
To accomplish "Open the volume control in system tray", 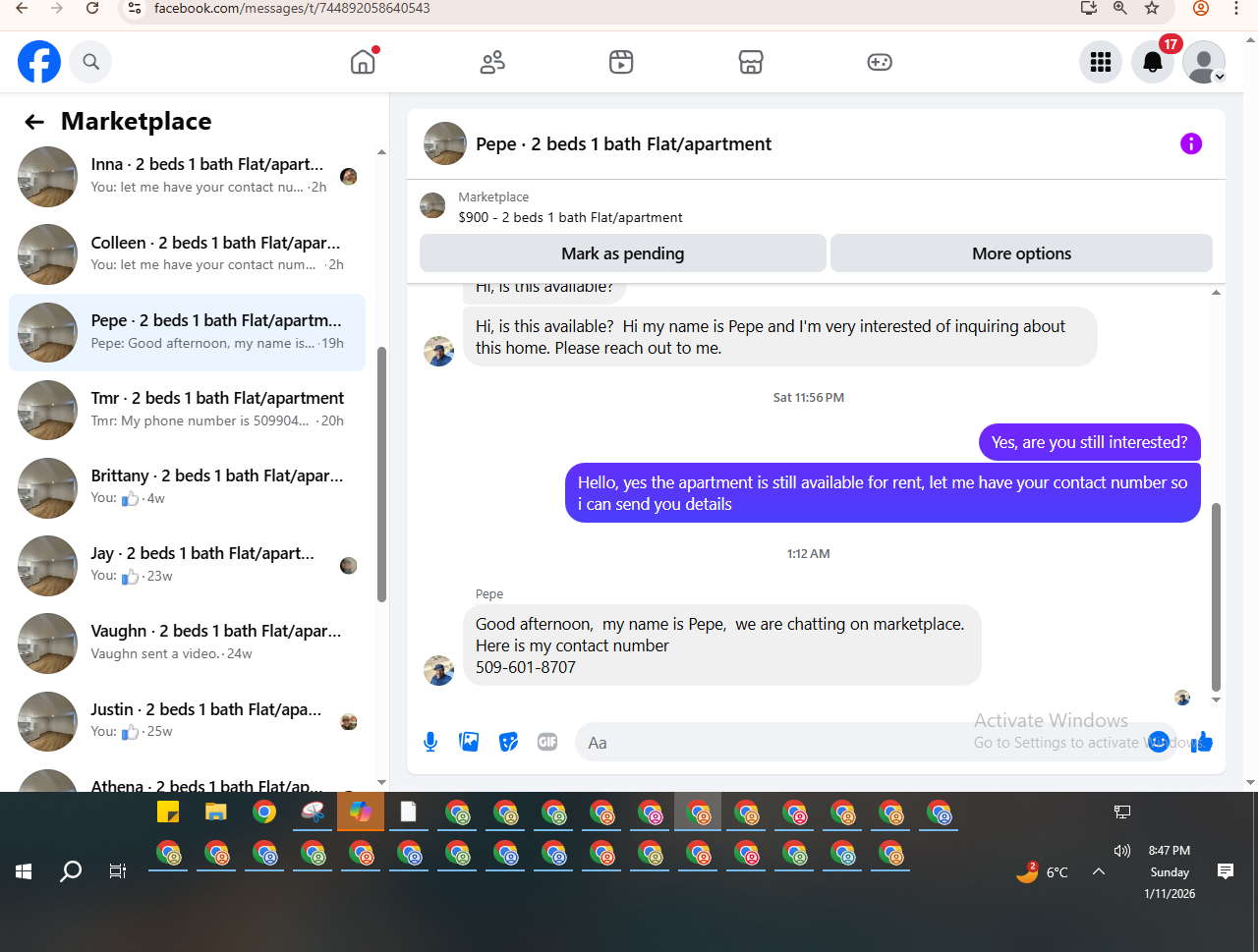I will pos(1122,851).
